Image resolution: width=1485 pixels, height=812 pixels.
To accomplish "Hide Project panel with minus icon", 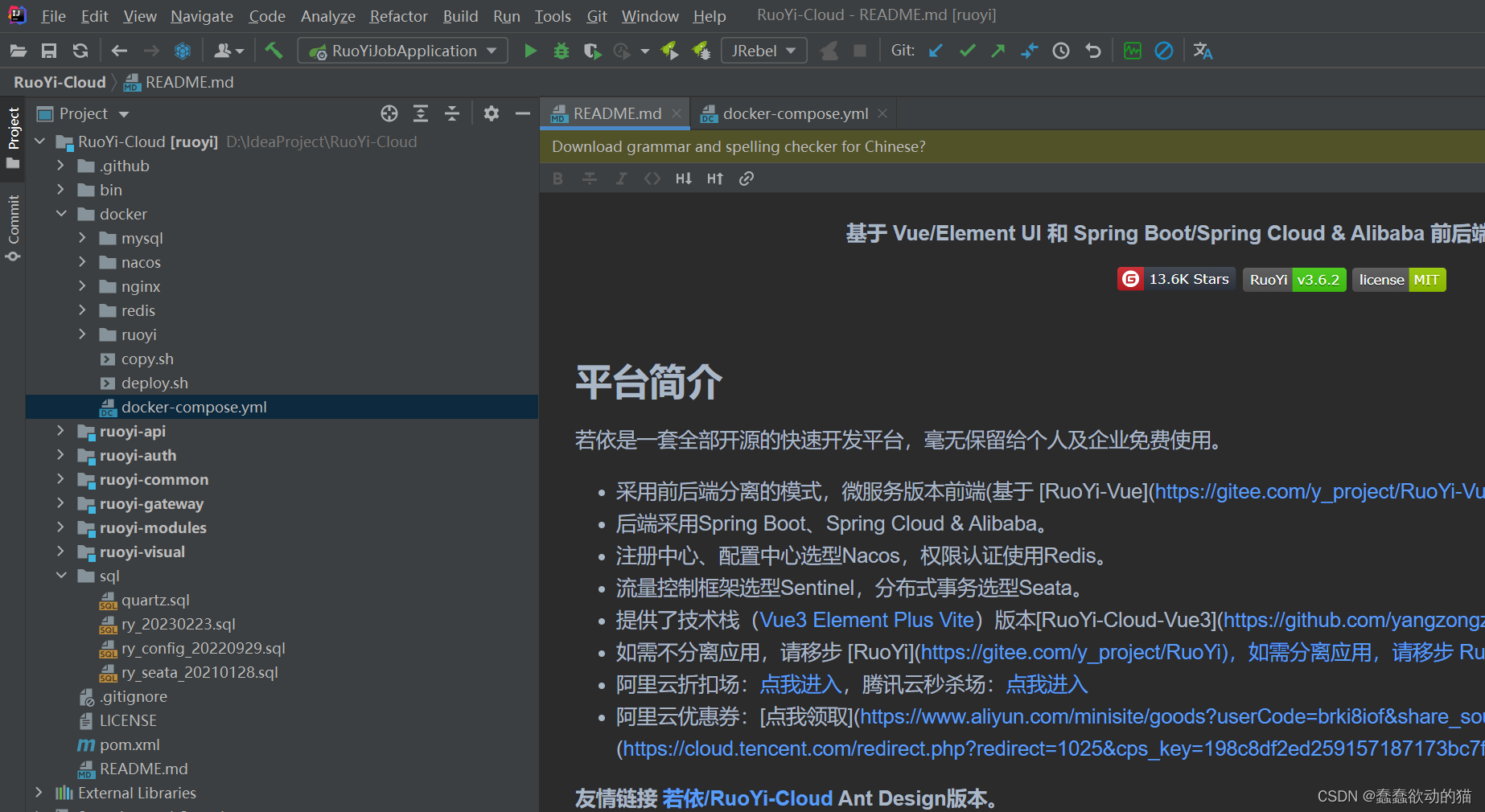I will tap(523, 113).
